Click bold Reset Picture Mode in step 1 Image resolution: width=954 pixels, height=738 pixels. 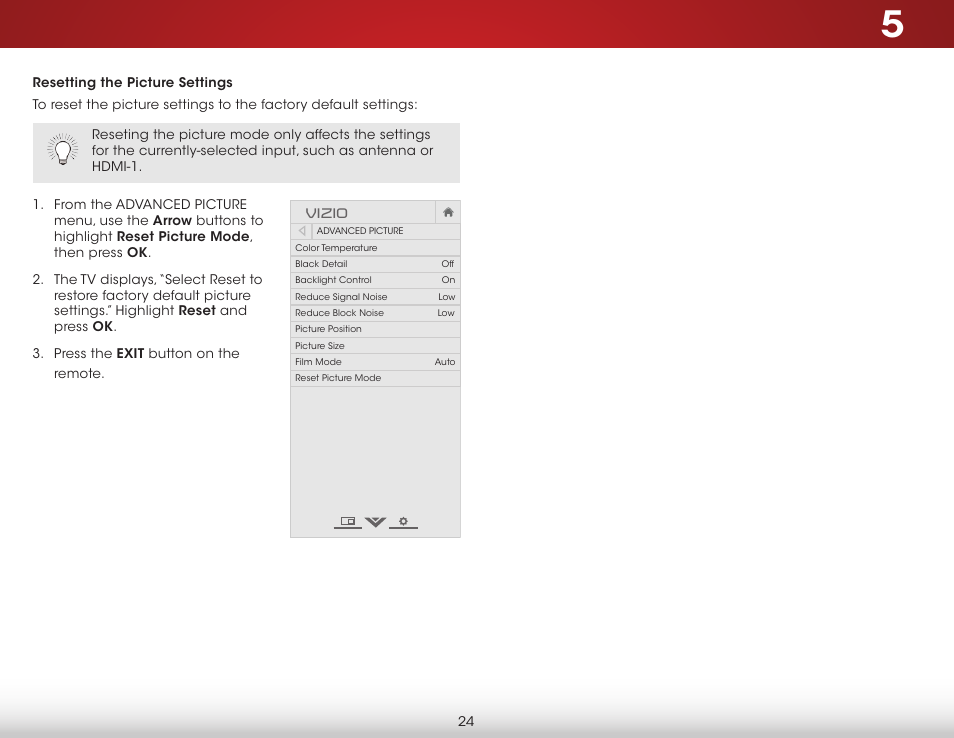click(x=183, y=236)
